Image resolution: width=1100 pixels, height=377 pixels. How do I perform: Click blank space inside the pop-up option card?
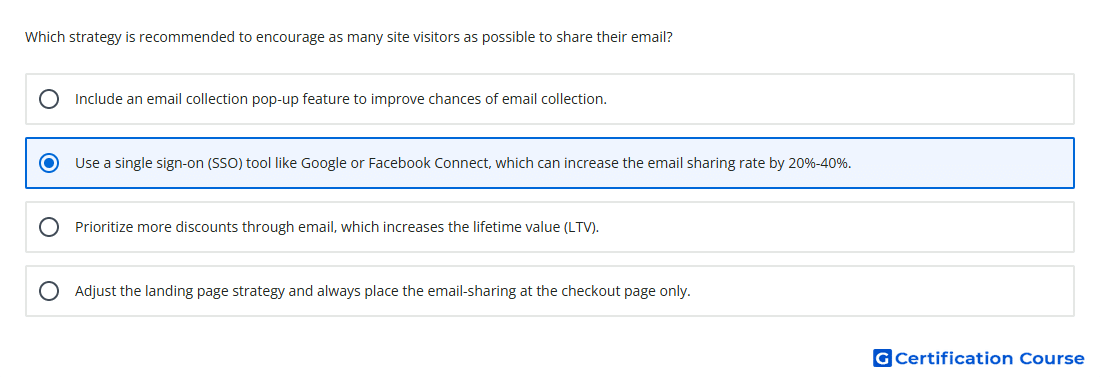pyautogui.click(x=842, y=99)
